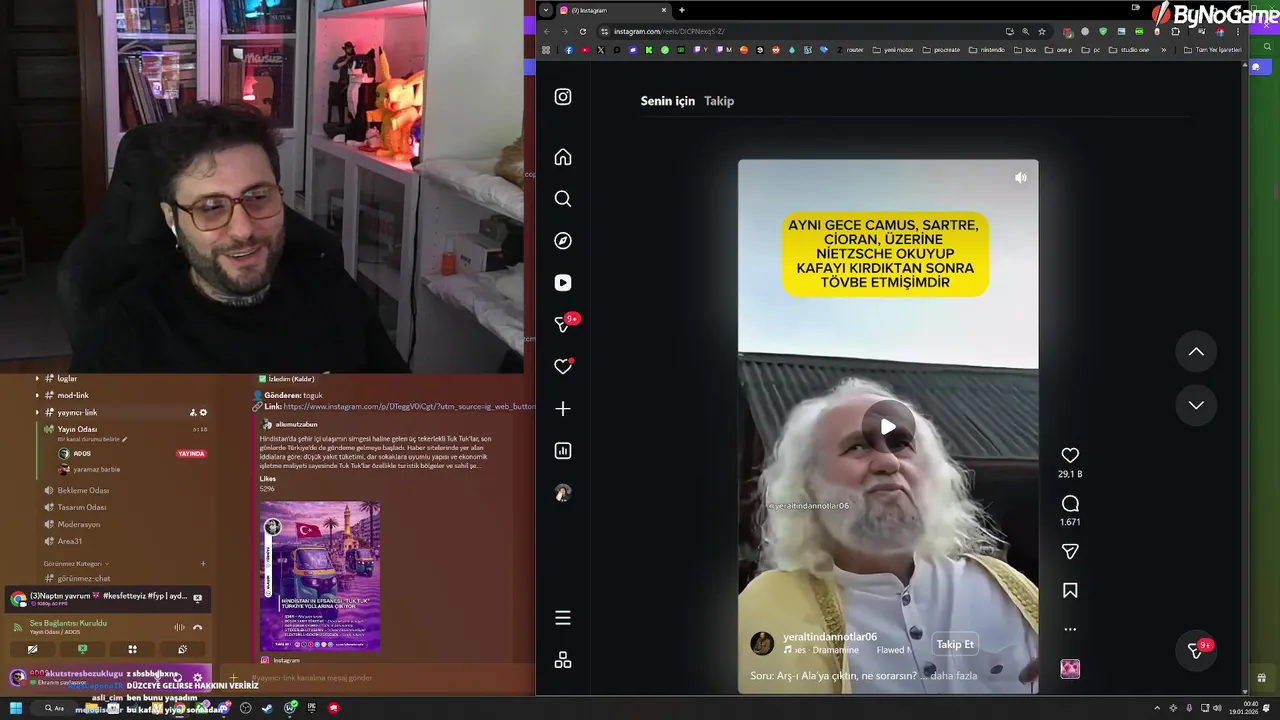The width and height of the screenshot is (1280, 720).
Task: Open the Reels section in sidebar
Action: pyautogui.click(x=563, y=283)
